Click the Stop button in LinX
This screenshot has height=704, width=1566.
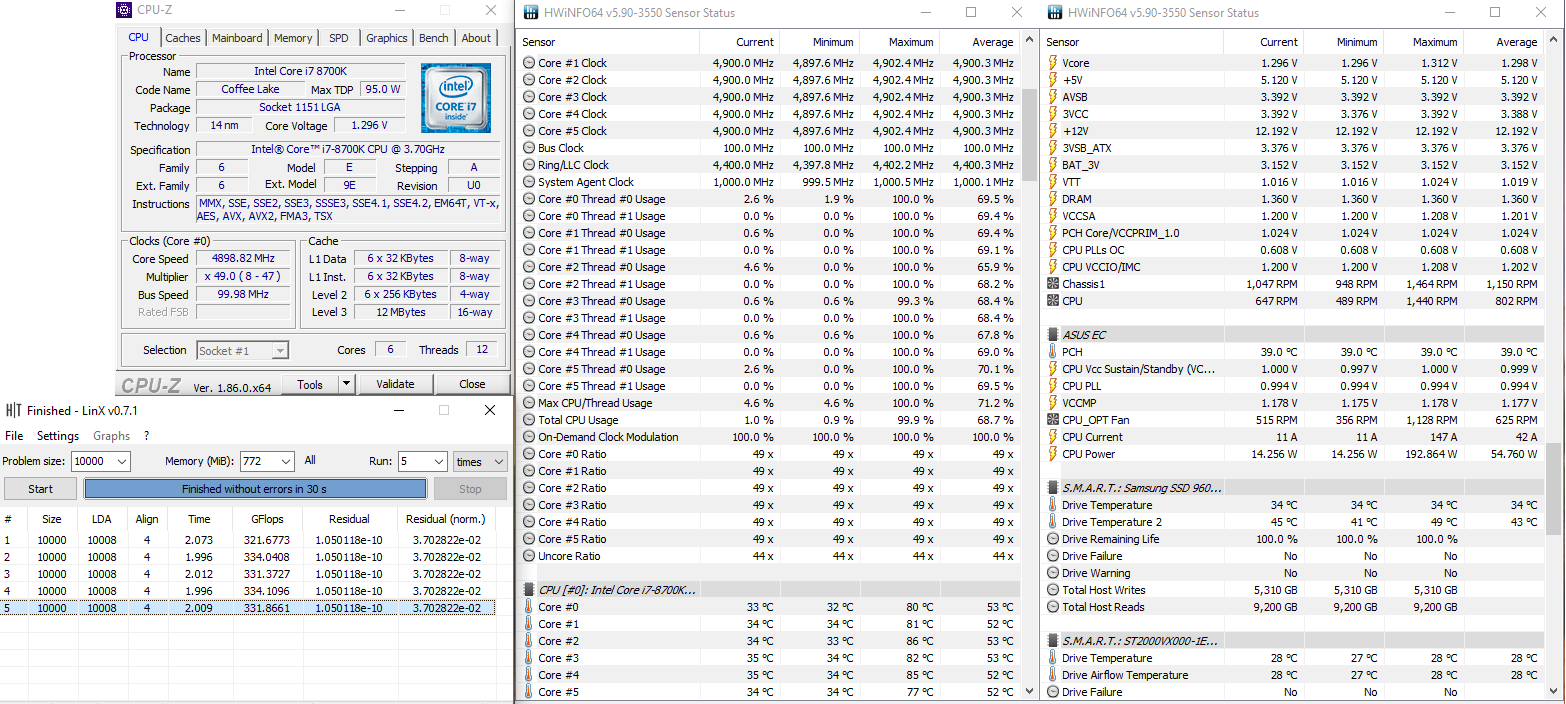[x=470, y=489]
